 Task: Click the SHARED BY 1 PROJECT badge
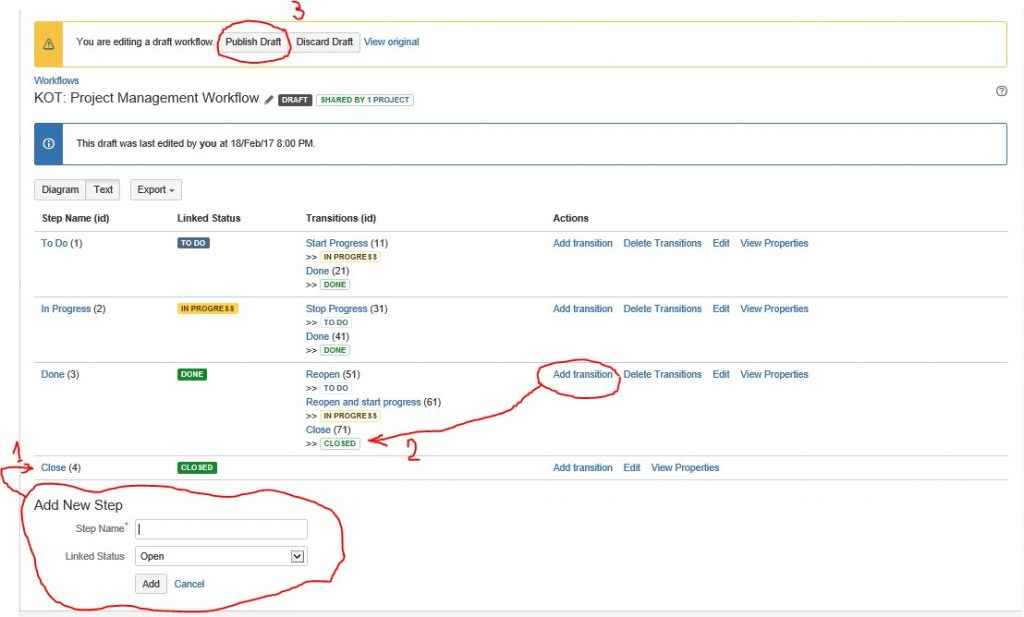(364, 101)
